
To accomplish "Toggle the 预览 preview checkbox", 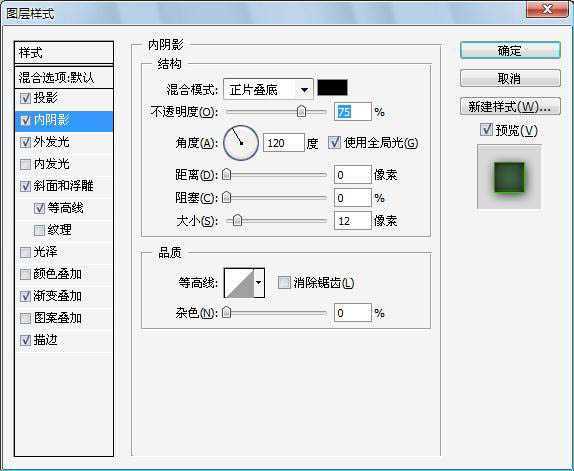I will 486,130.
